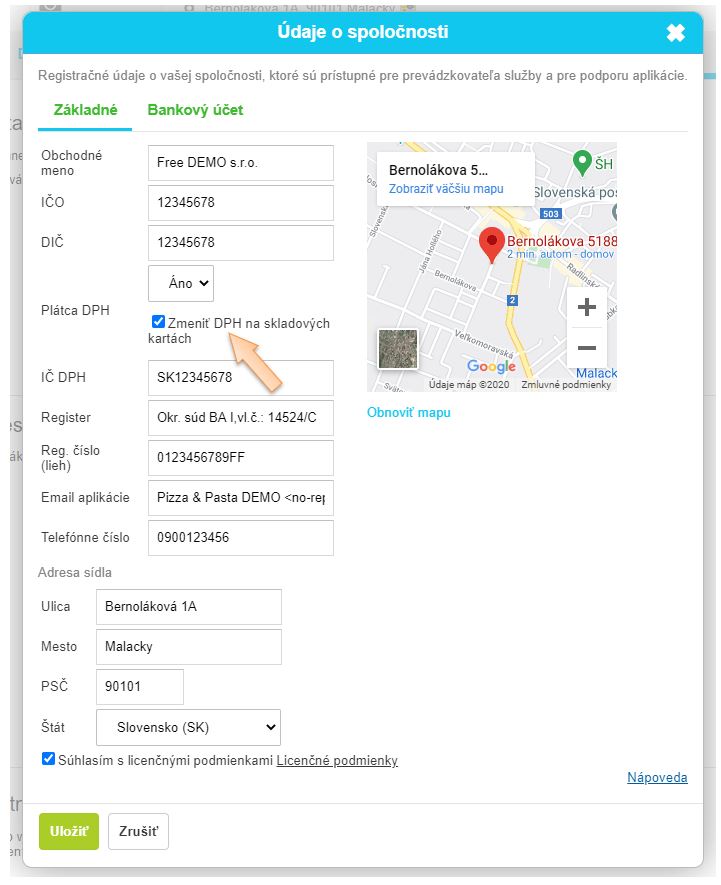Click the green ŠH map marker
721x885 pixels.
coord(581,160)
